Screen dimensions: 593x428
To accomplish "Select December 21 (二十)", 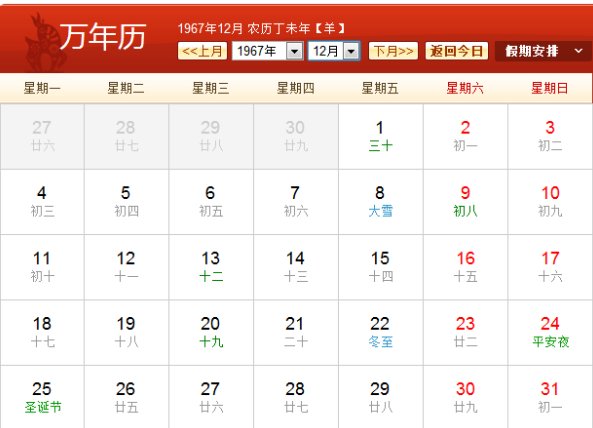I will [296, 333].
